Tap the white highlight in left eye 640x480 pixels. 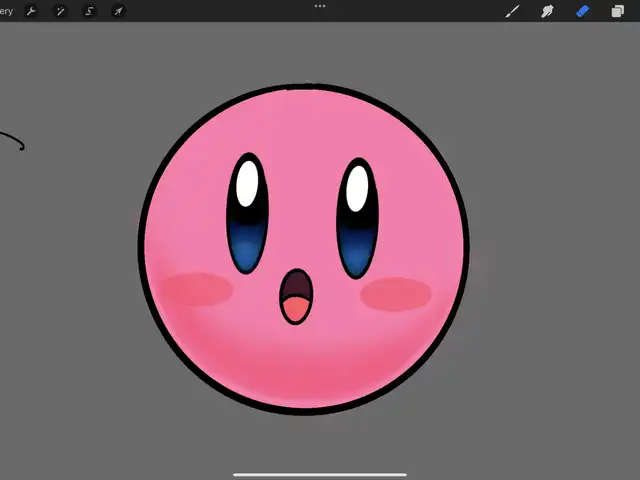(248, 184)
